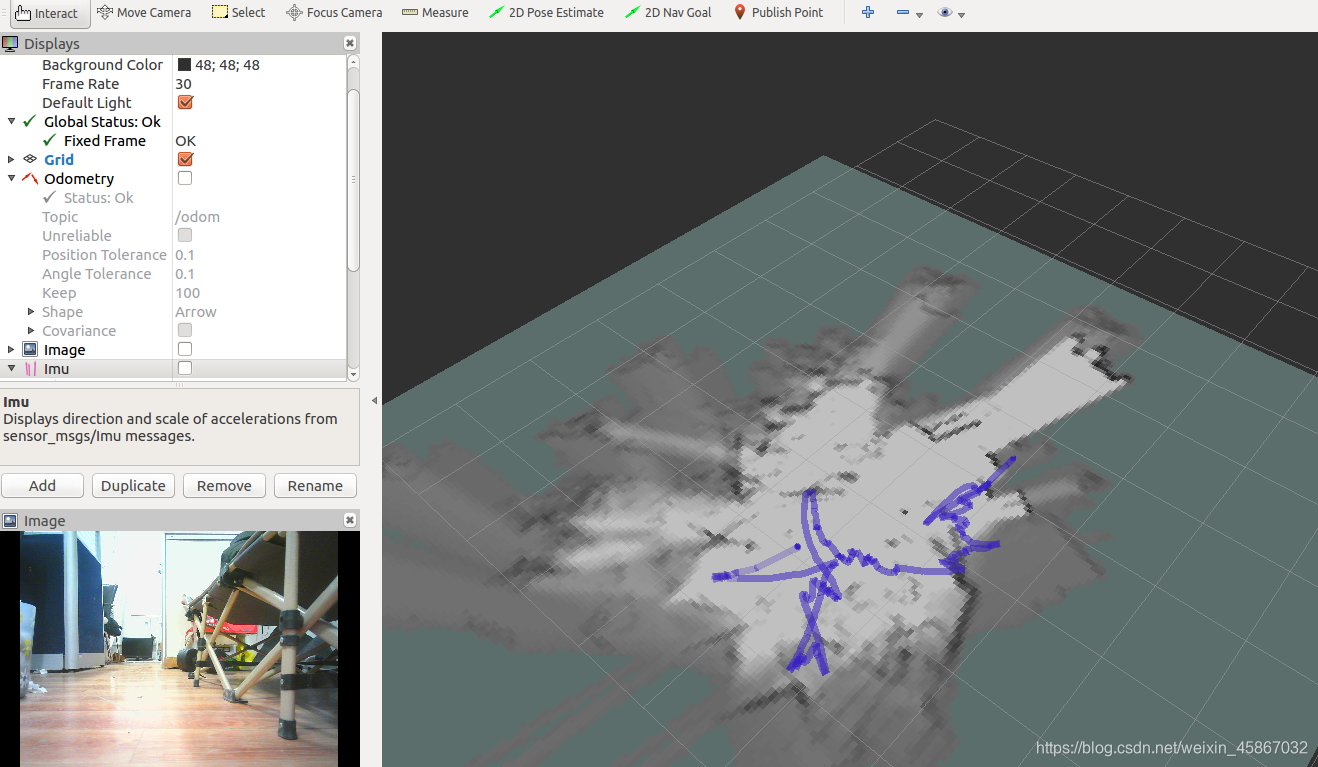This screenshot has width=1318, height=767.
Task: Click the Background Color swatch
Action: (184, 65)
